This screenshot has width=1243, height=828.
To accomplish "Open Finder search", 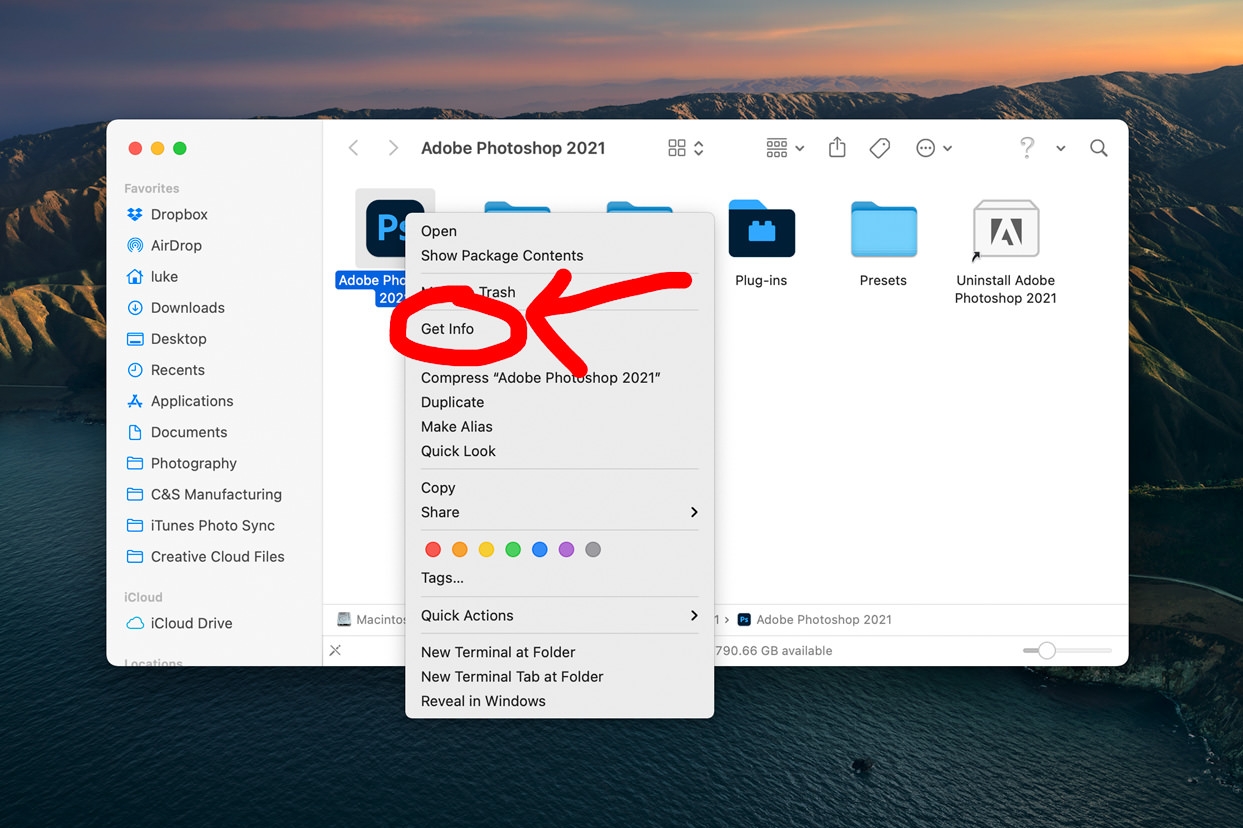I will [x=1098, y=148].
